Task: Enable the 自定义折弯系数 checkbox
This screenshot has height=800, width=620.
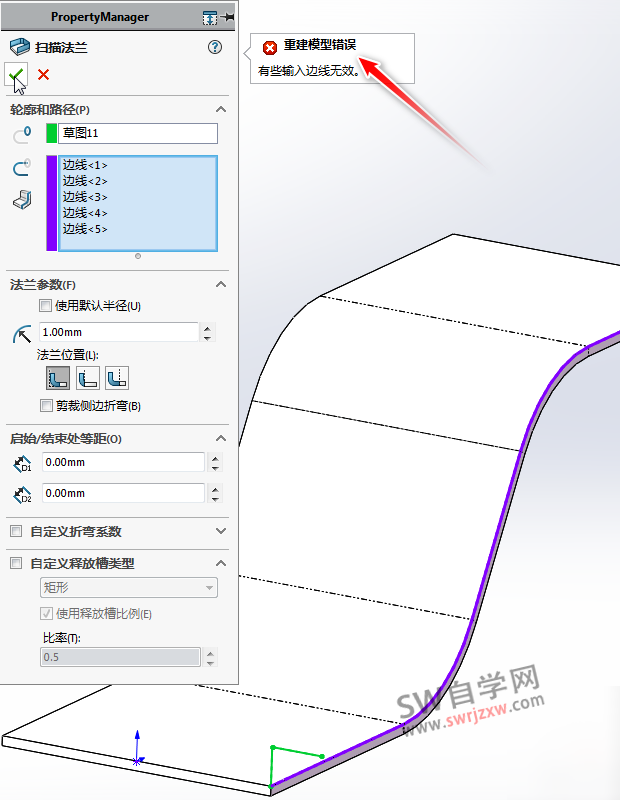Action: 15,532
